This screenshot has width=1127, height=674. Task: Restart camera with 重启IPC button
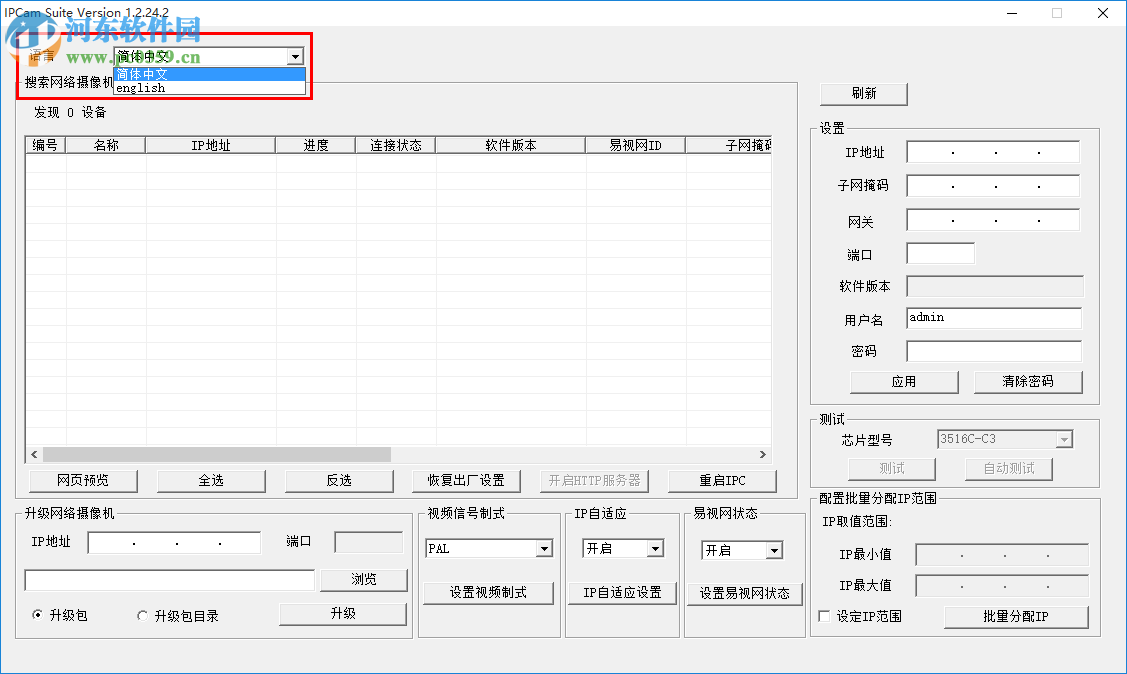[x=722, y=480]
